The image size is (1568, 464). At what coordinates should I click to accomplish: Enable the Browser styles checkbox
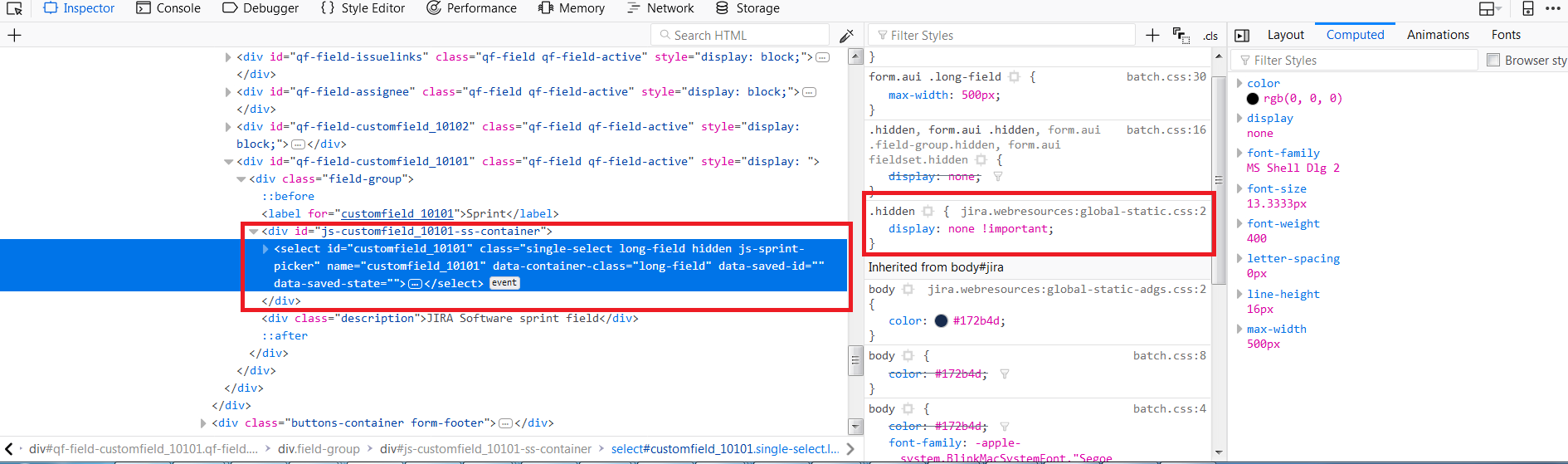tap(1493, 60)
